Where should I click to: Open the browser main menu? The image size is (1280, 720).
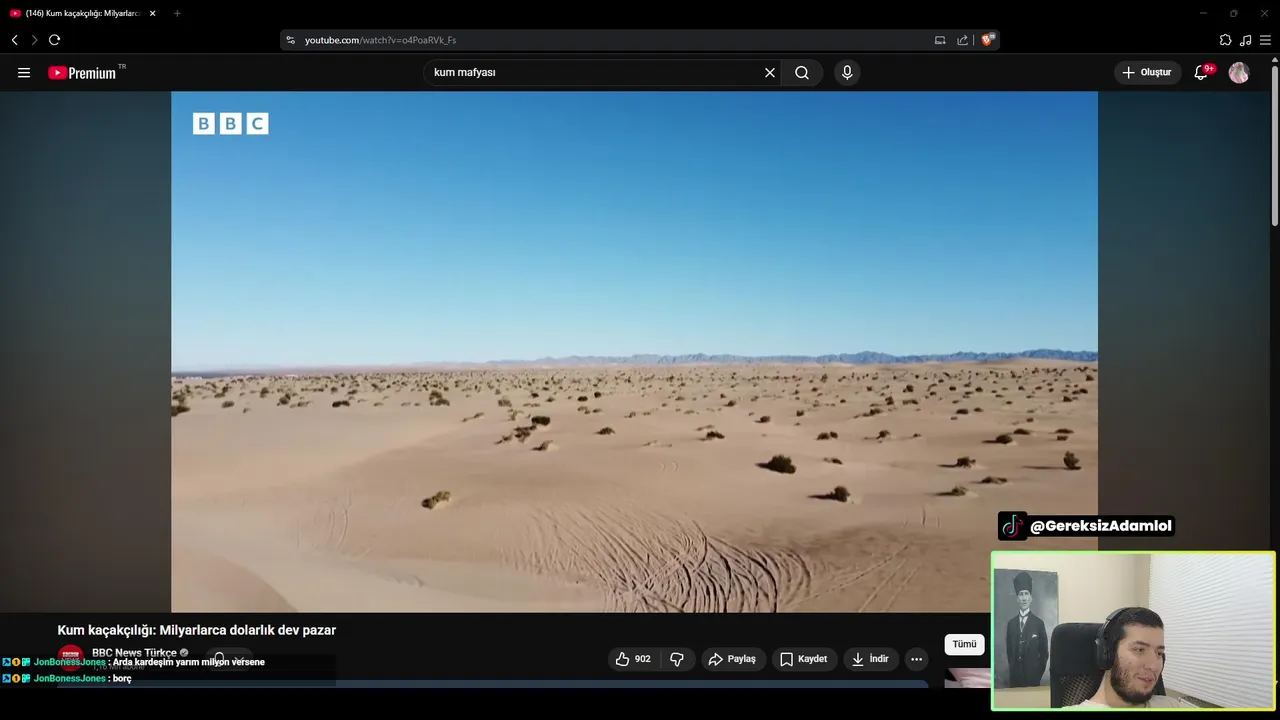tap(1265, 40)
